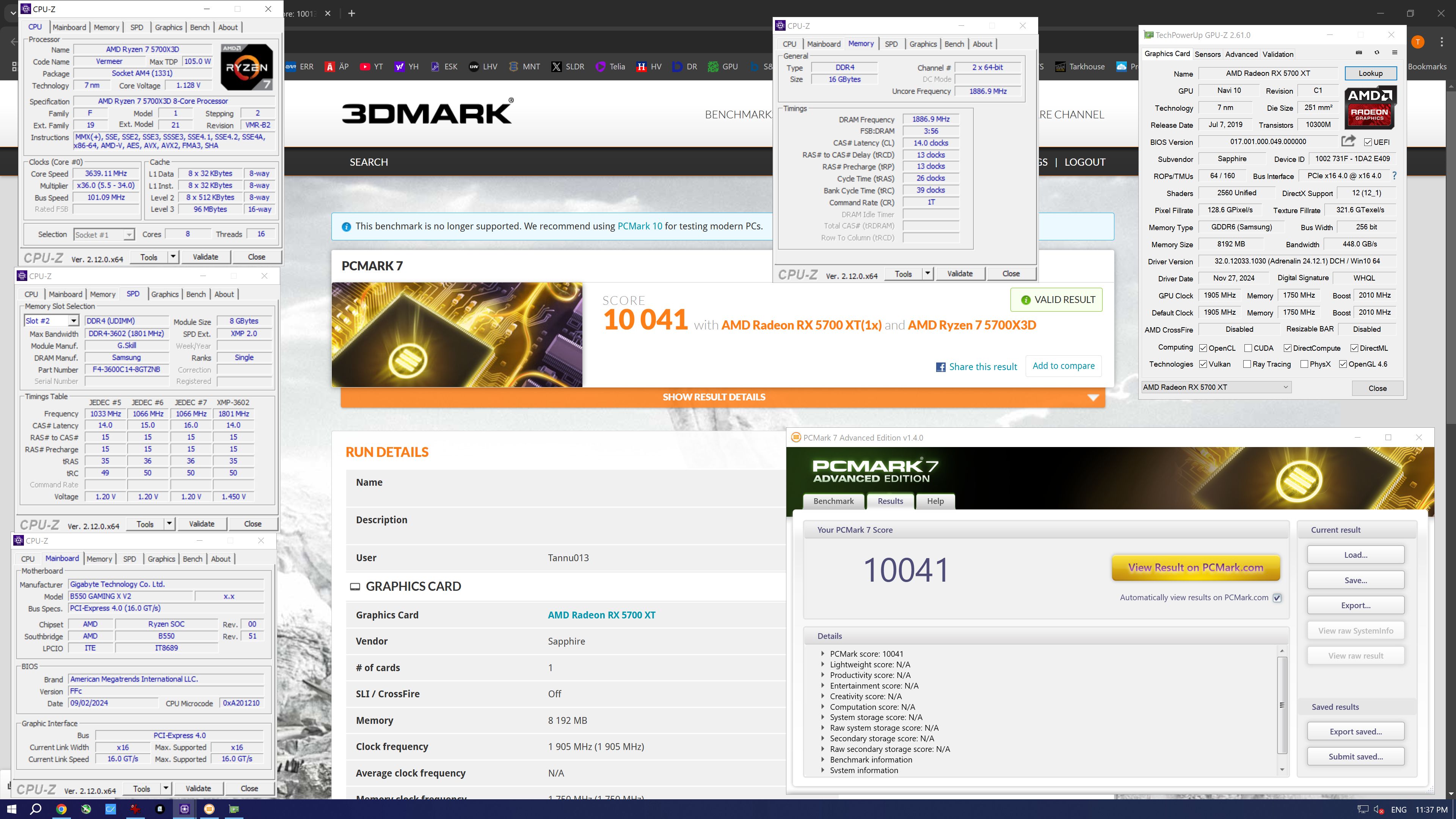Click the Chrome profile avatar T
The height and width of the screenshot is (819, 1456).
pyautogui.click(x=1418, y=42)
